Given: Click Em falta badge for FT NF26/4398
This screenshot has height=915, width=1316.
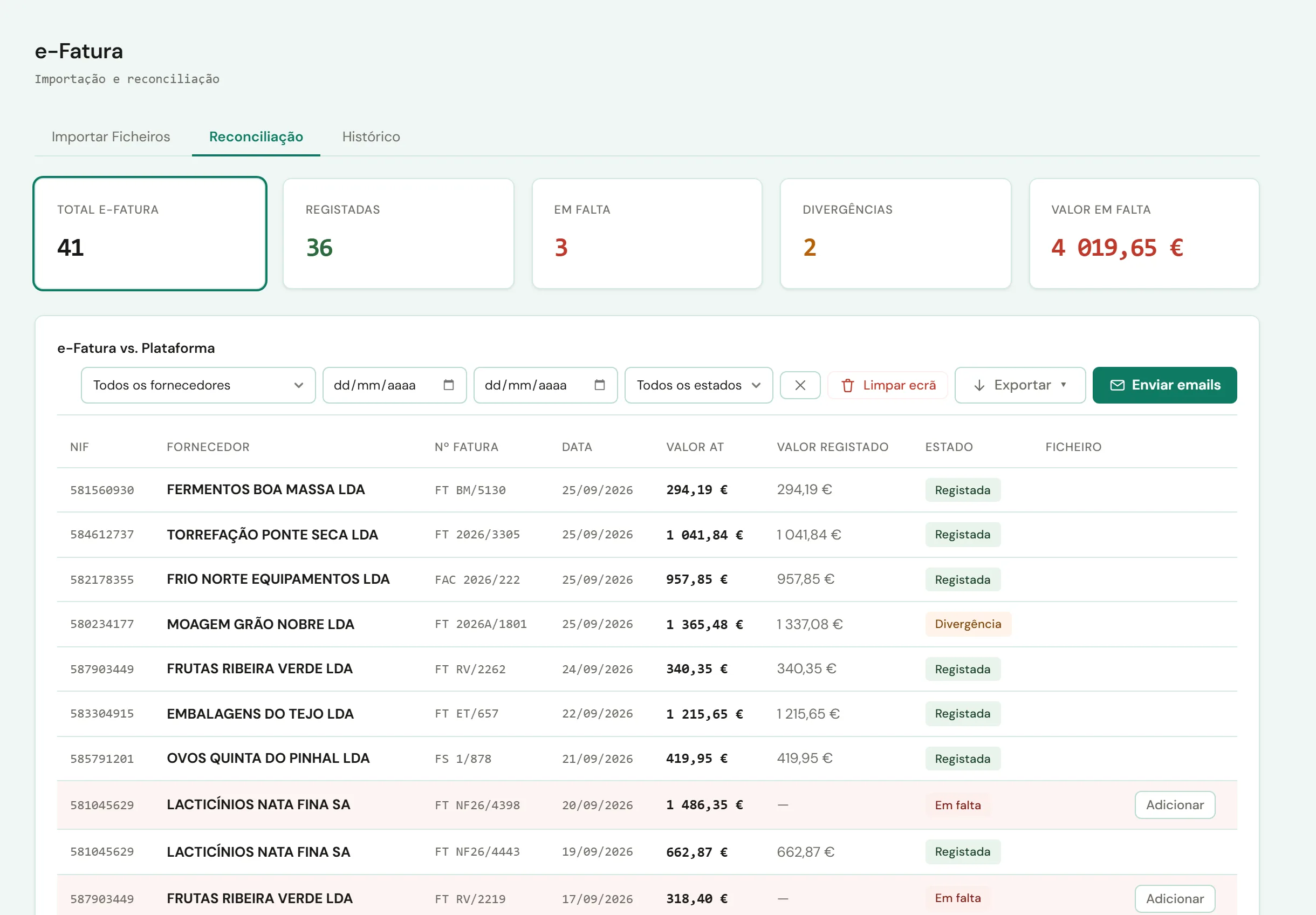Looking at the screenshot, I should pyautogui.click(x=958, y=805).
